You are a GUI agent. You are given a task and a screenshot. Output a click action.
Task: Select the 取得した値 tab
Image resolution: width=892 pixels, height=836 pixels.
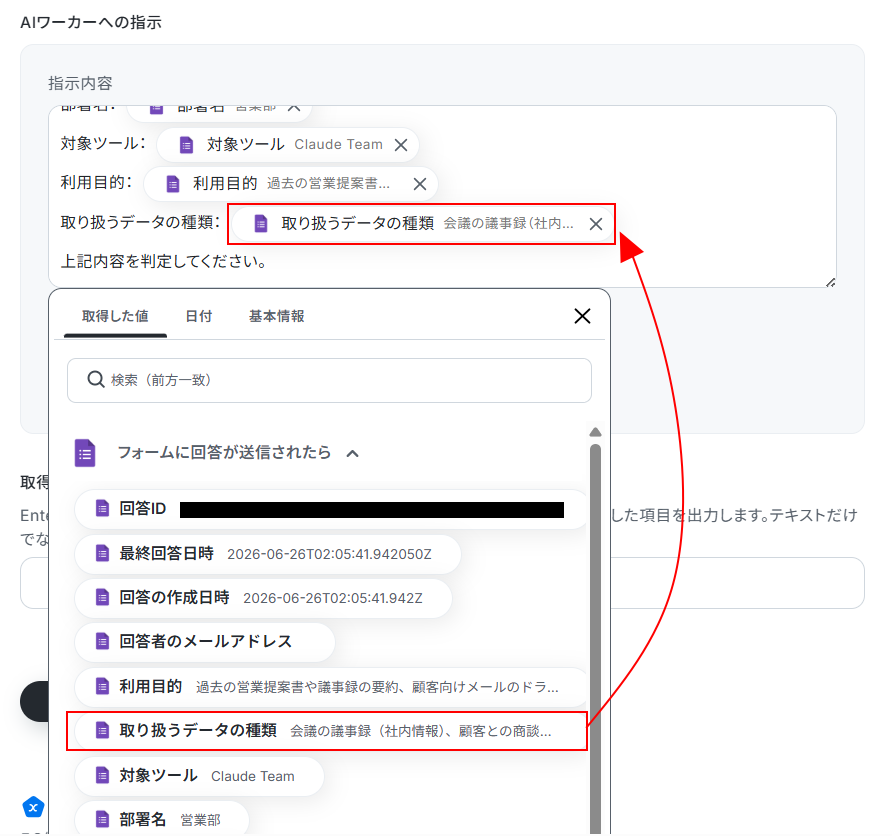tap(115, 316)
